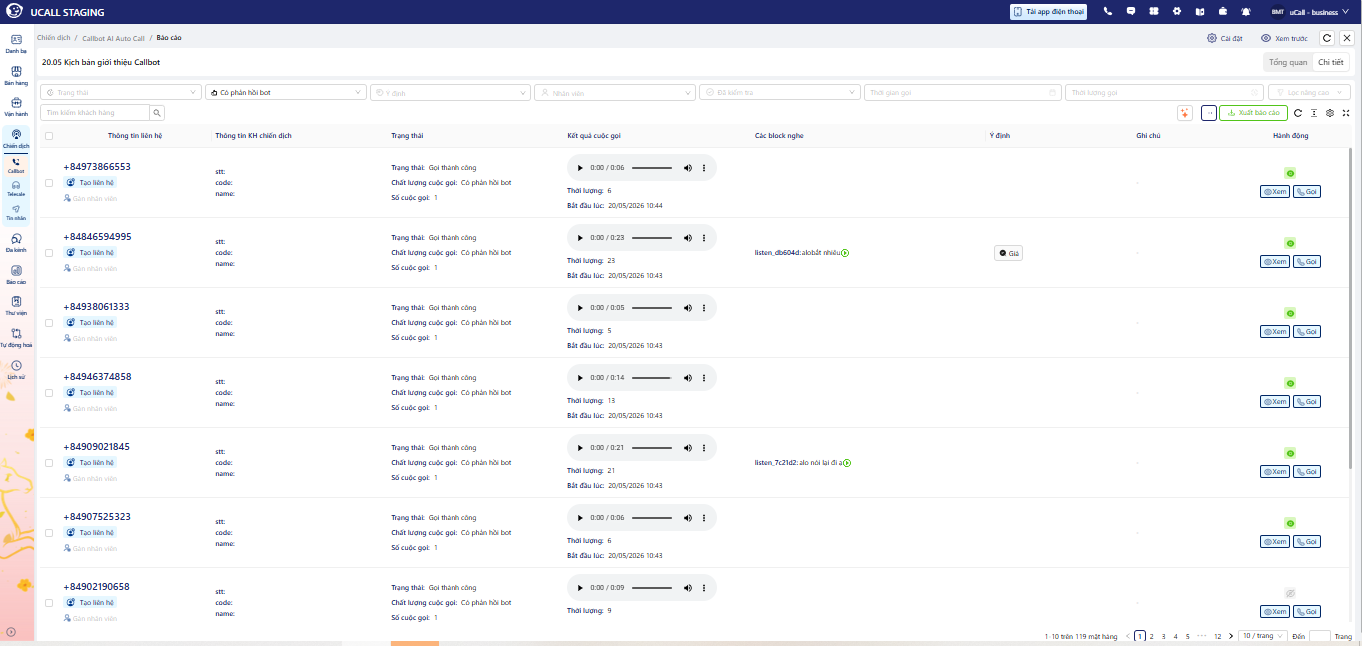This screenshot has width=1362, height=646.
Task: Play the audio for +84938061333 call
Action: pos(580,308)
